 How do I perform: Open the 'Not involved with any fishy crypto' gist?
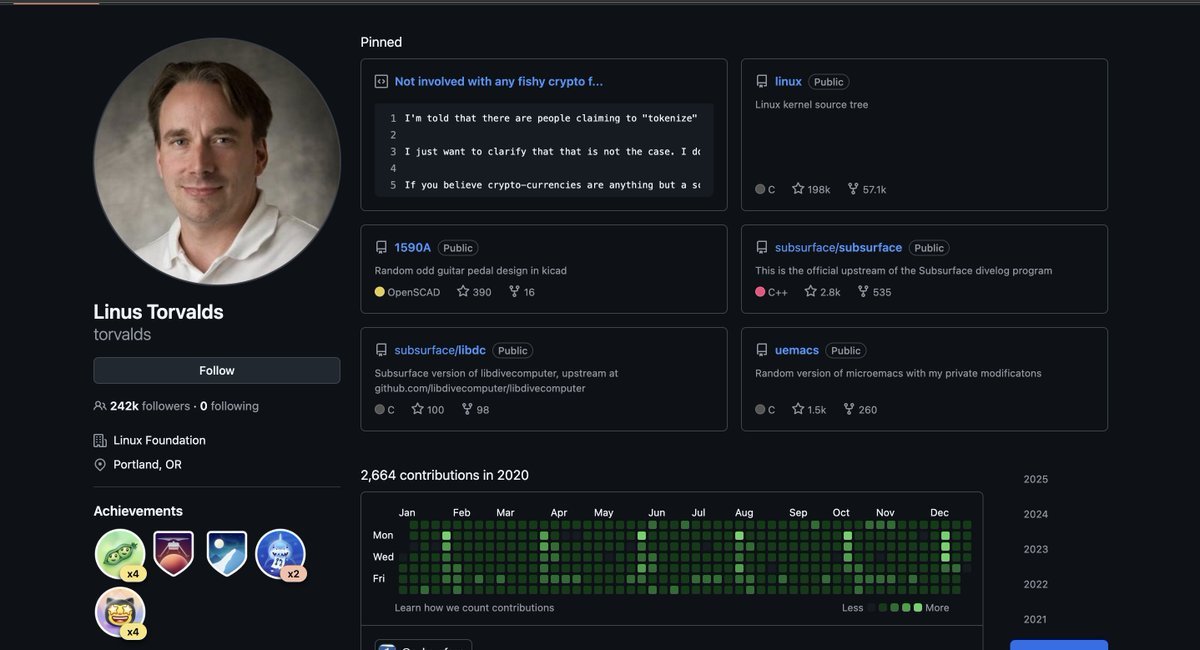click(498, 82)
